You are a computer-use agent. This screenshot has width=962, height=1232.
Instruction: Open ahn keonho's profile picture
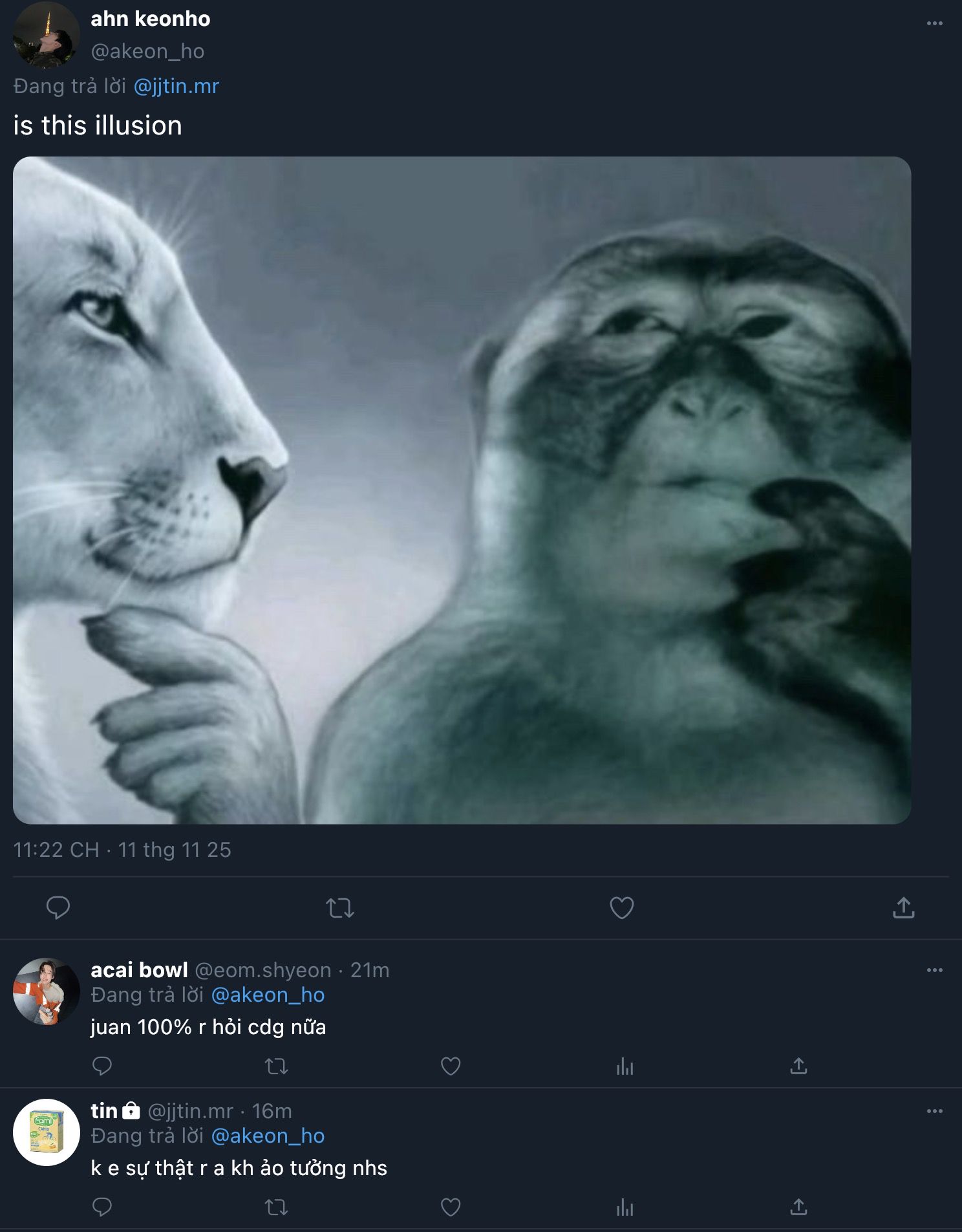click(x=46, y=35)
